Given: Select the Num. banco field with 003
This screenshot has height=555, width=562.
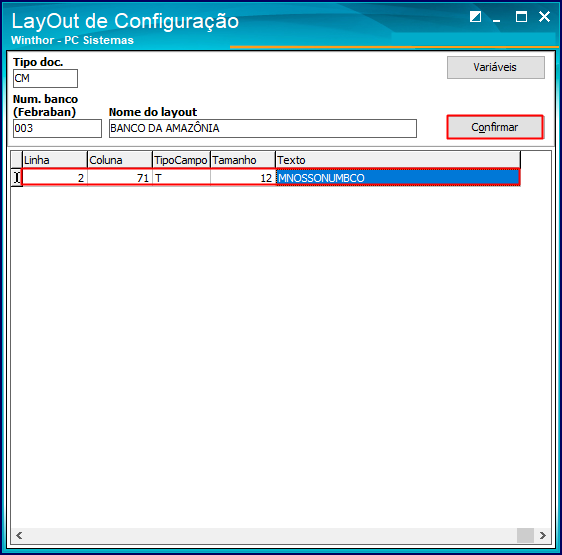Looking at the screenshot, I should pos(57,128).
